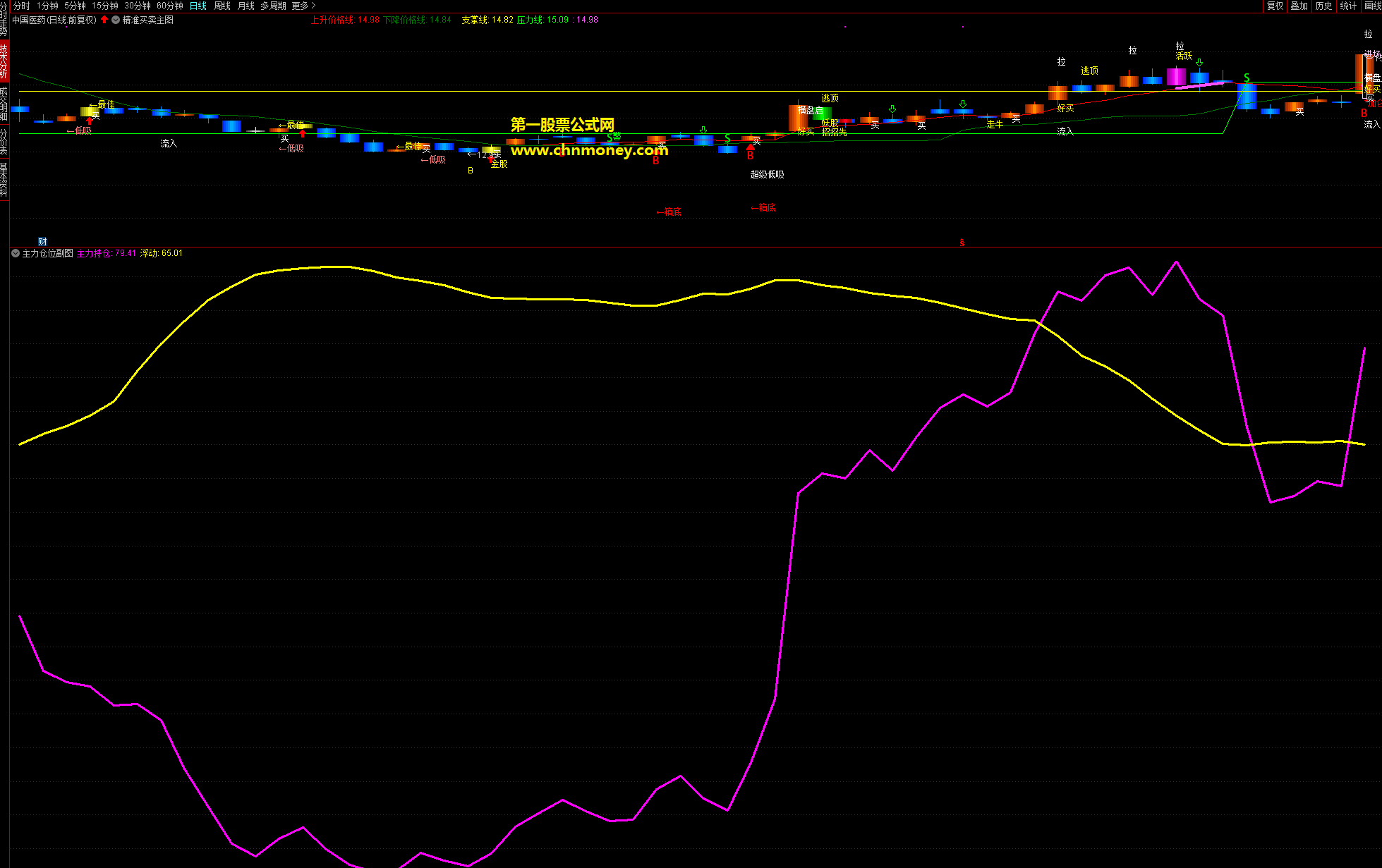The image size is (1382, 868).
Task: Open the 分时走势 sidebar tab
Action: coord(4,20)
